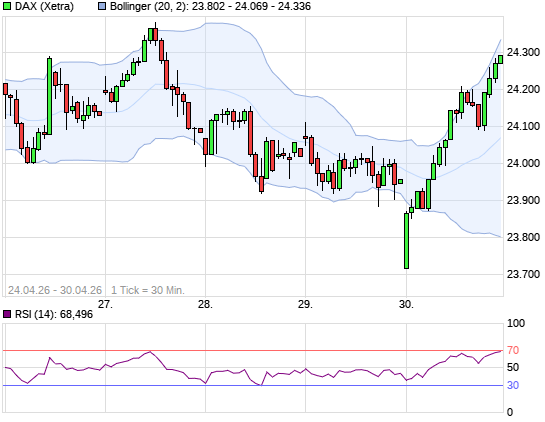545x422 pixels.
Task: Click the 29. date axis label
Action: pos(306,304)
